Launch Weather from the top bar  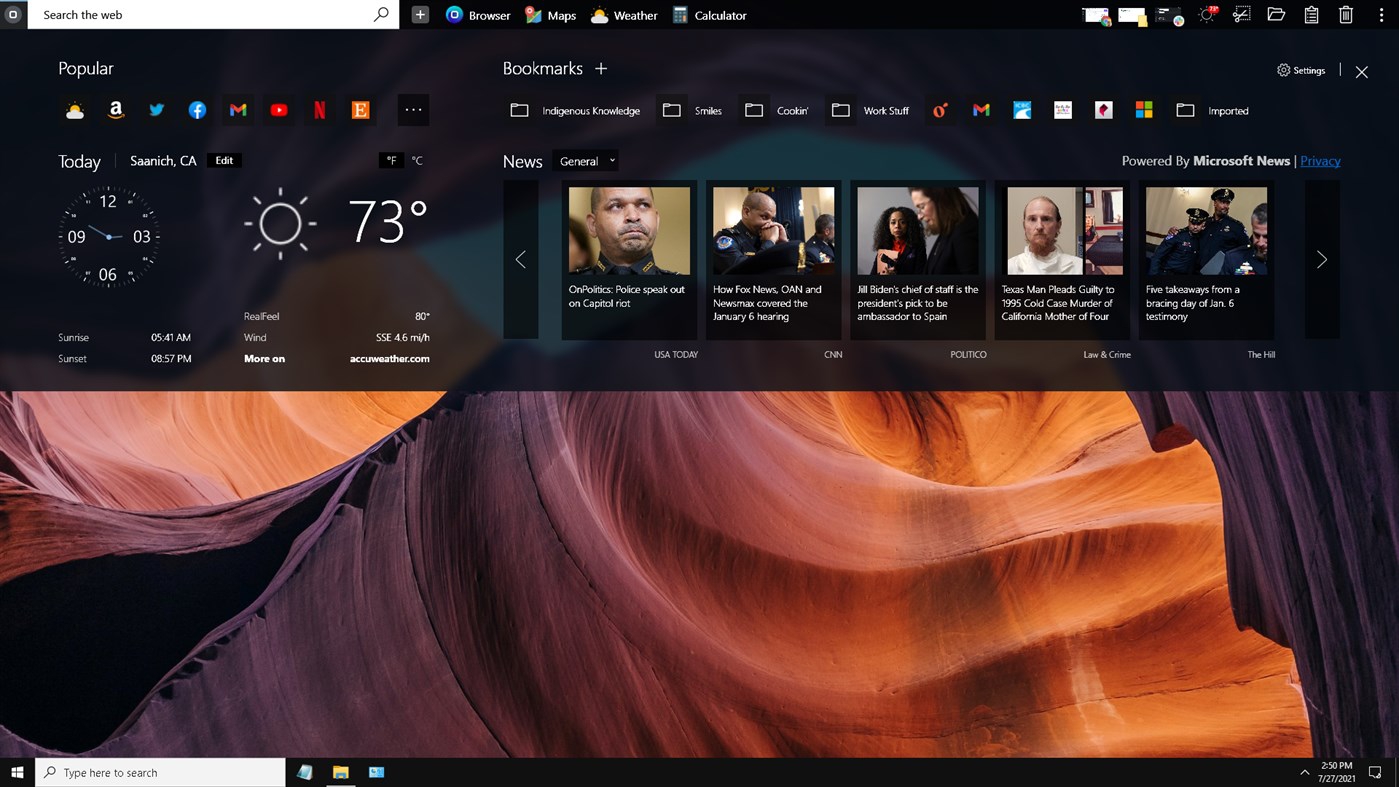tap(624, 15)
